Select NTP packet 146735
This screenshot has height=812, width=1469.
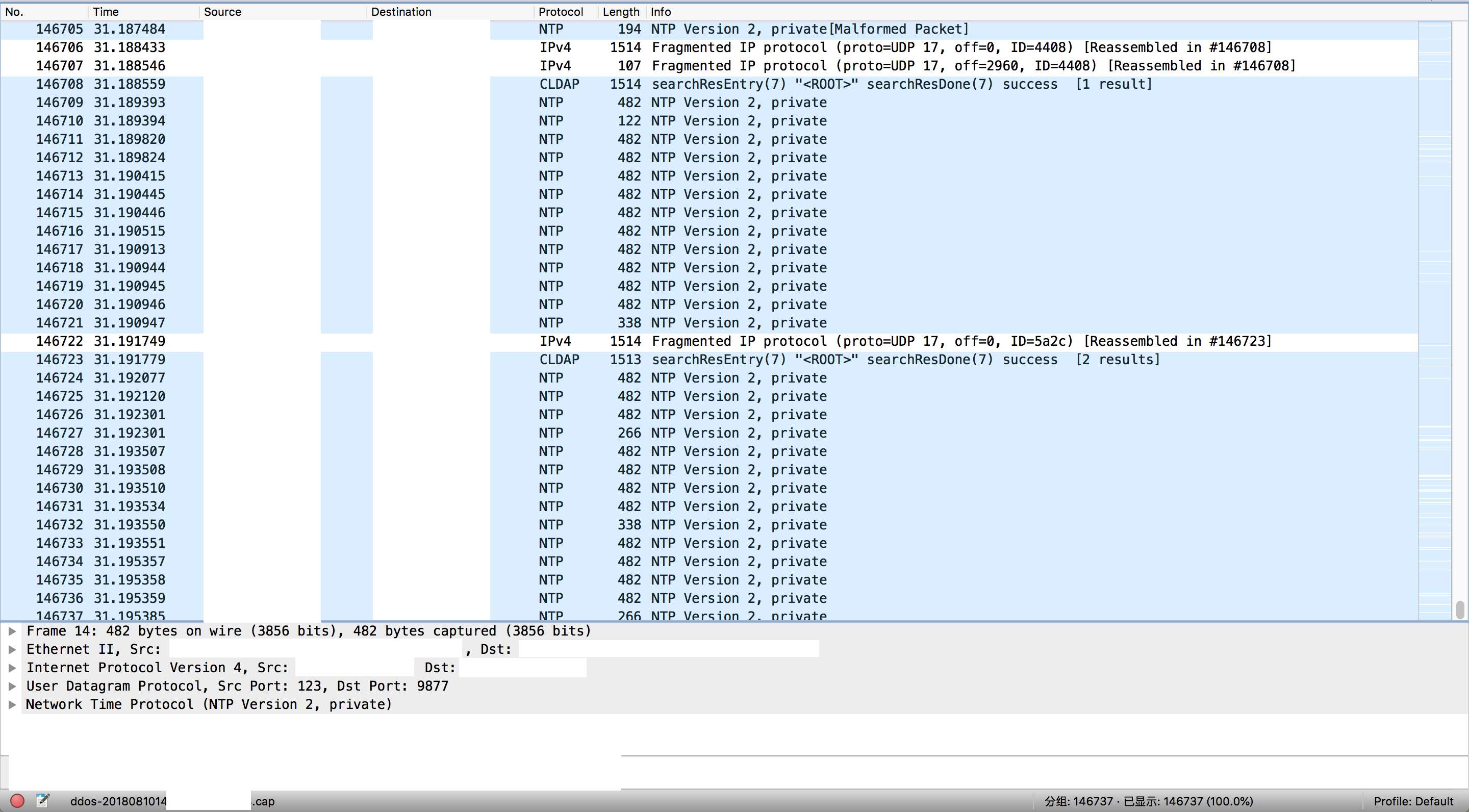click(x=709, y=580)
